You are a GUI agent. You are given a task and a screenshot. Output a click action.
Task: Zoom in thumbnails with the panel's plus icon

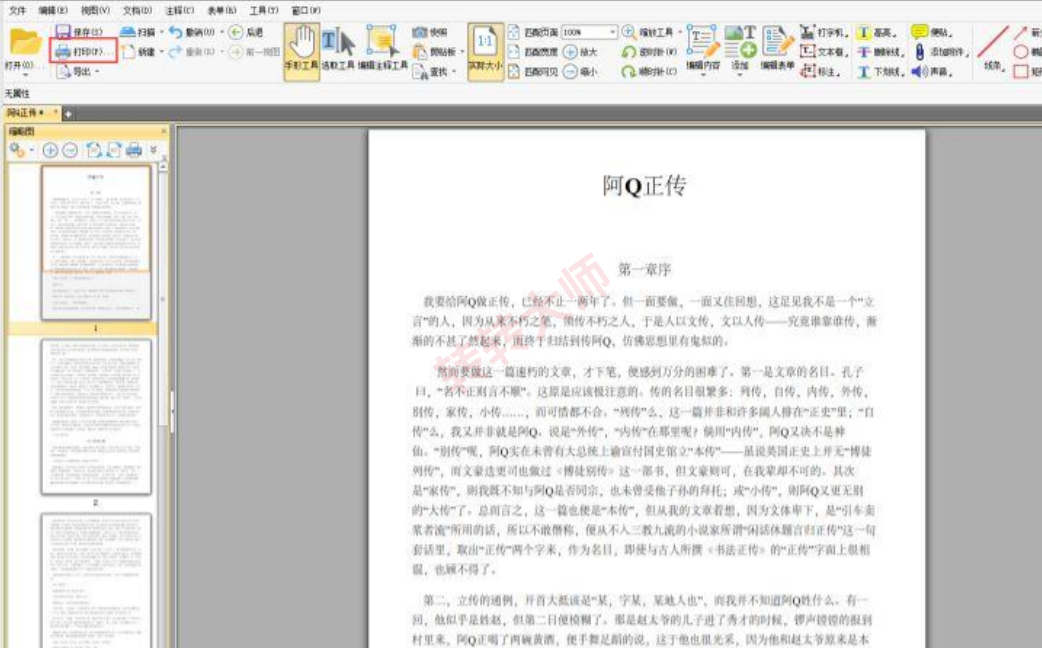pyautogui.click(x=50, y=150)
